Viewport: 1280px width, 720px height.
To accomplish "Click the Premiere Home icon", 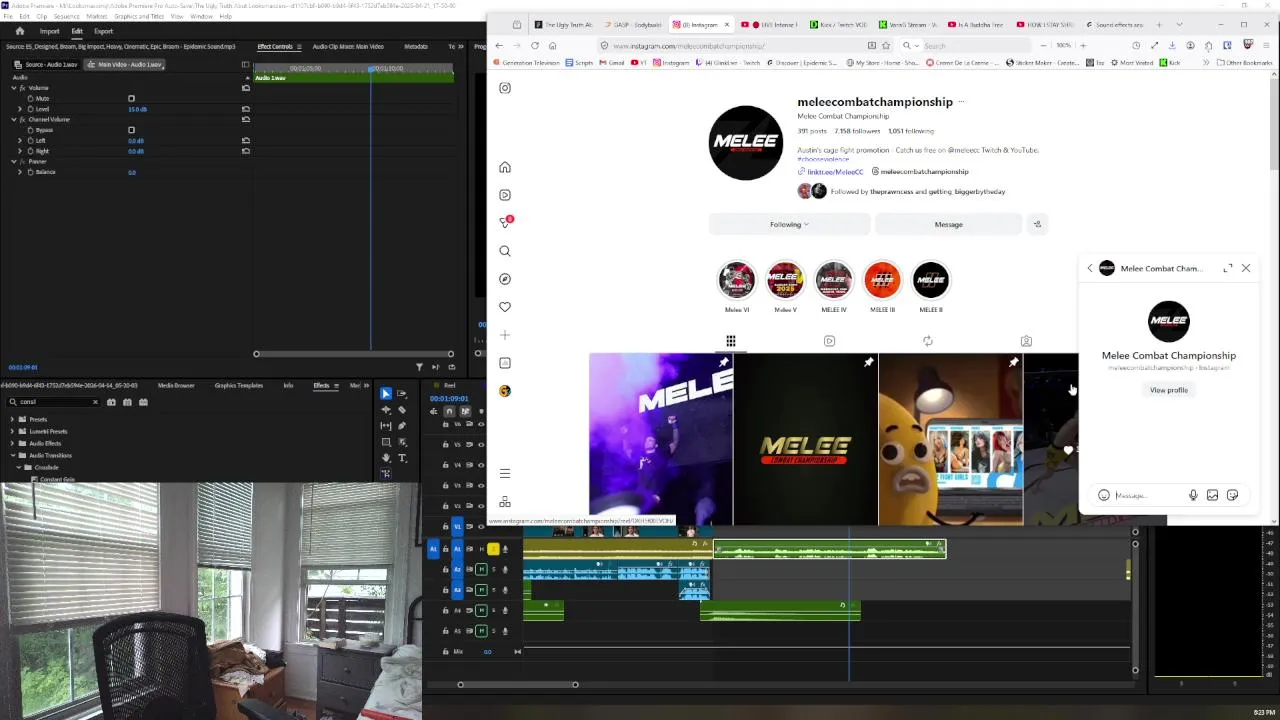I will pyautogui.click(x=19, y=31).
